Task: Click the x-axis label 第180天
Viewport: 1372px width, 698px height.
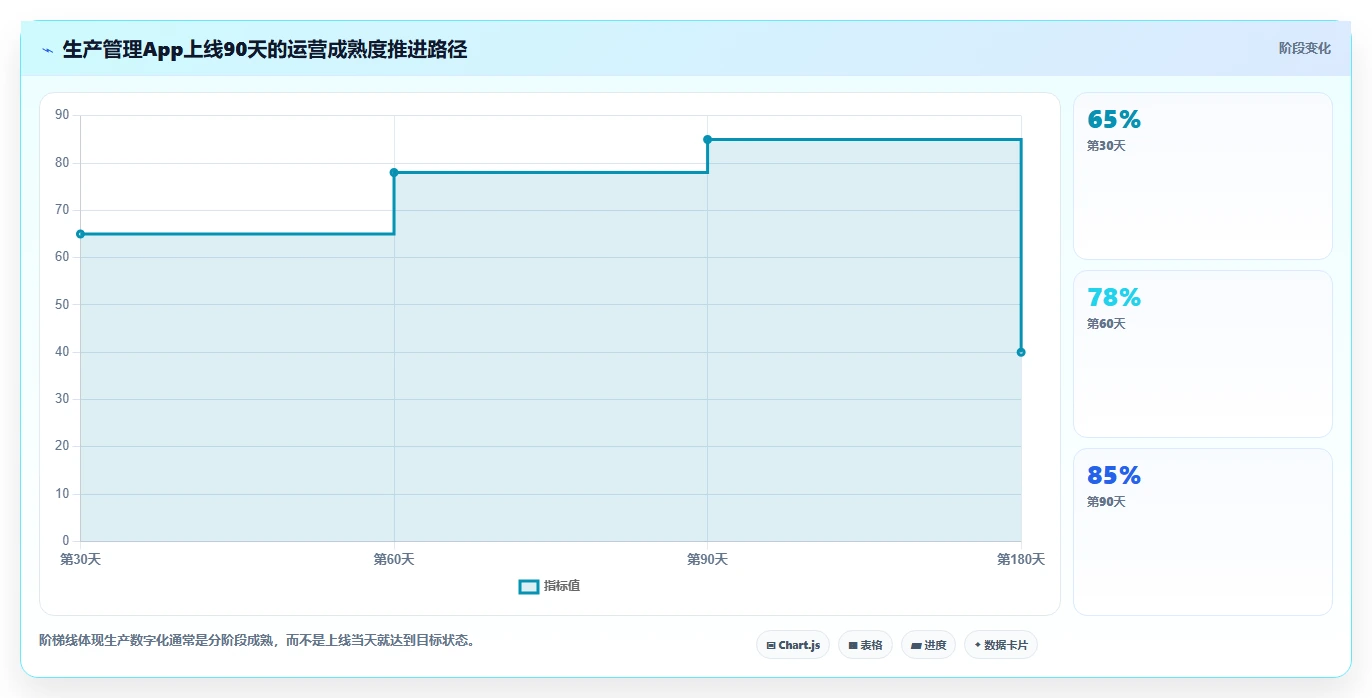Action: pyautogui.click(x=1021, y=559)
